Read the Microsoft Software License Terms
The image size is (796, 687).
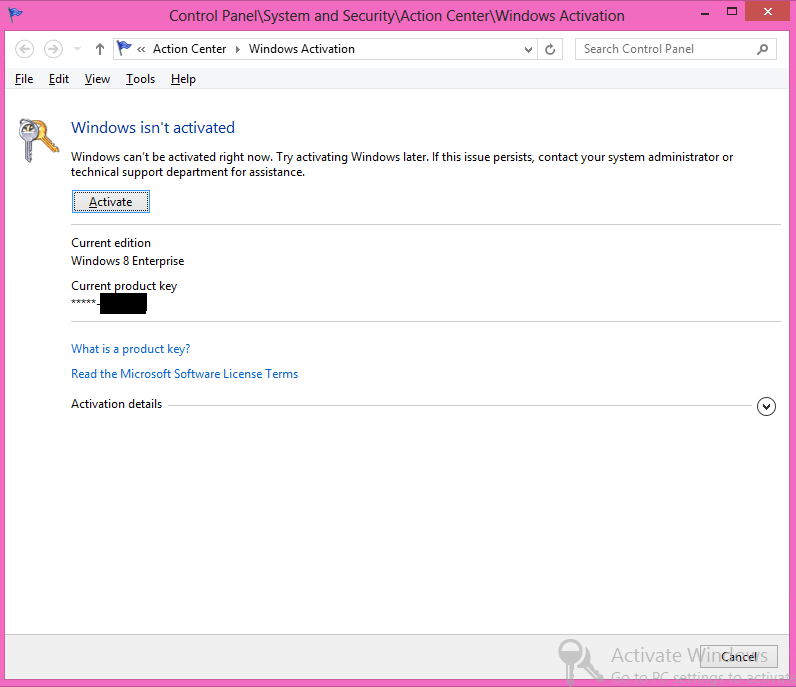tap(184, 374)
